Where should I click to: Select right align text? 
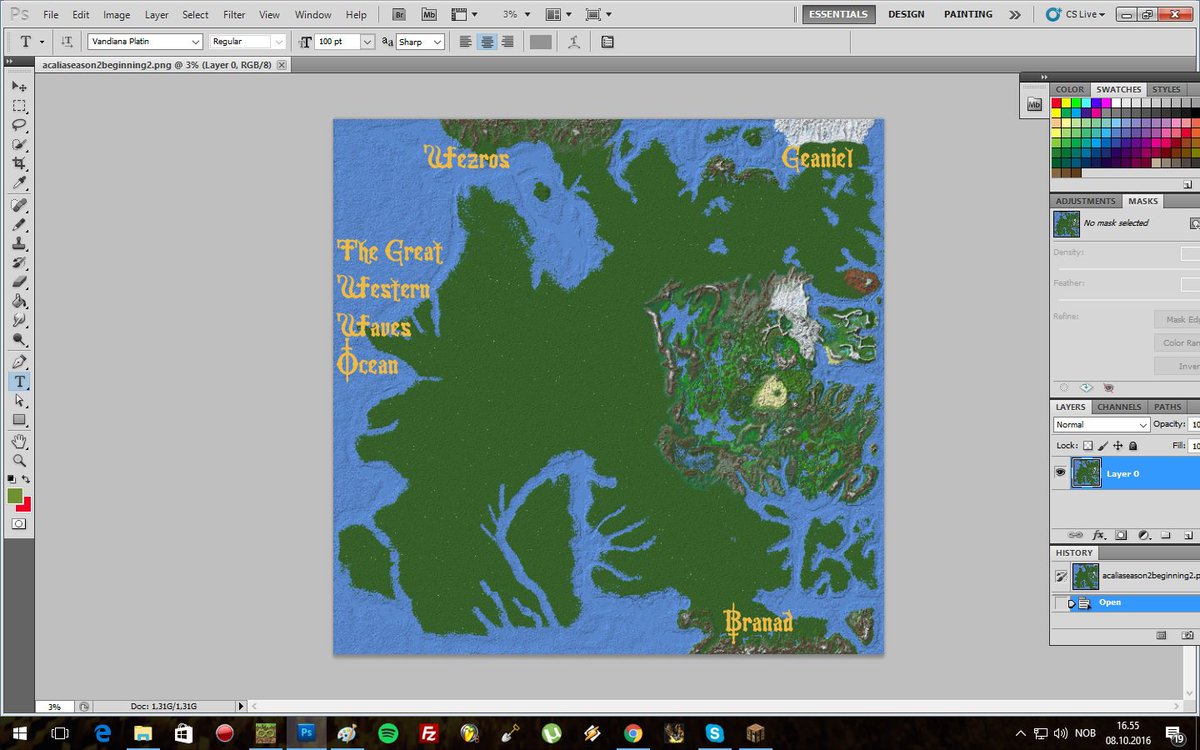(x=507, y=42)
